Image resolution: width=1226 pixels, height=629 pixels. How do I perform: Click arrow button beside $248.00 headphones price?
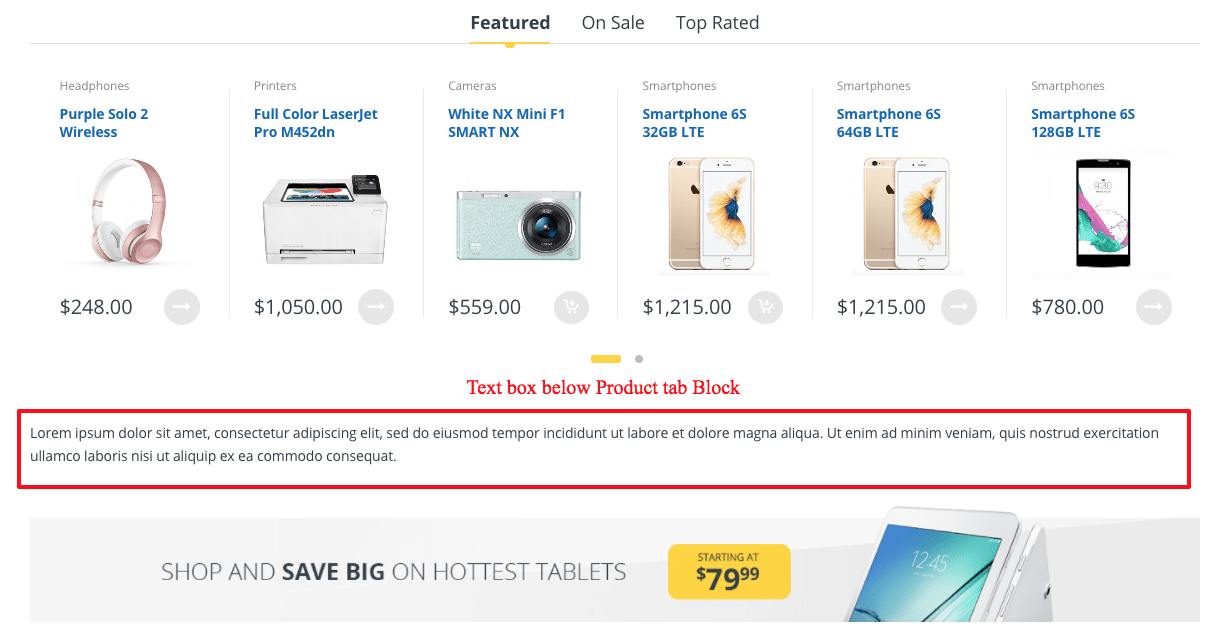tap(182, 307)
